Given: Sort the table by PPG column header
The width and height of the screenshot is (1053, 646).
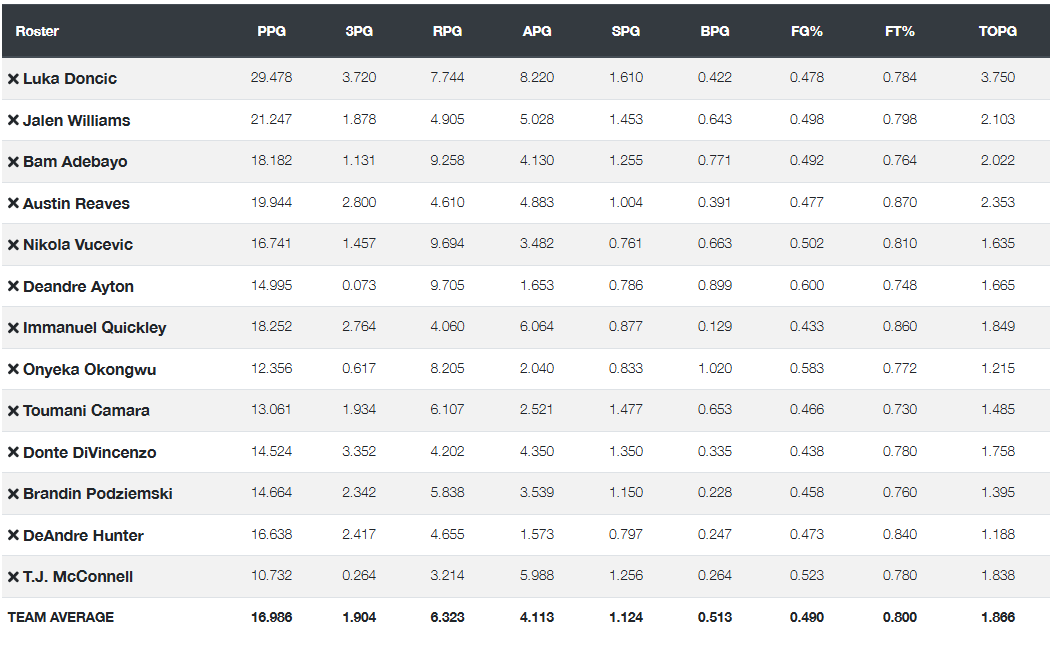Looking at the screenshot, I should click(271, 31).
